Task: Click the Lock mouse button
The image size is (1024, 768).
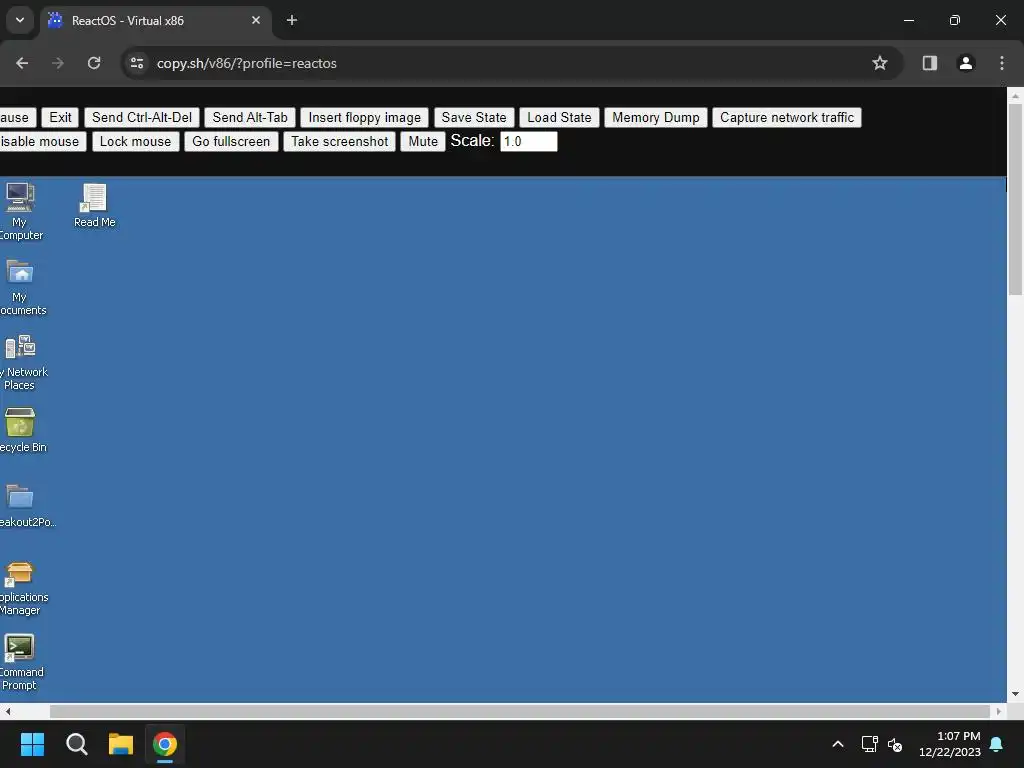Action: click(x=135, y=142)
